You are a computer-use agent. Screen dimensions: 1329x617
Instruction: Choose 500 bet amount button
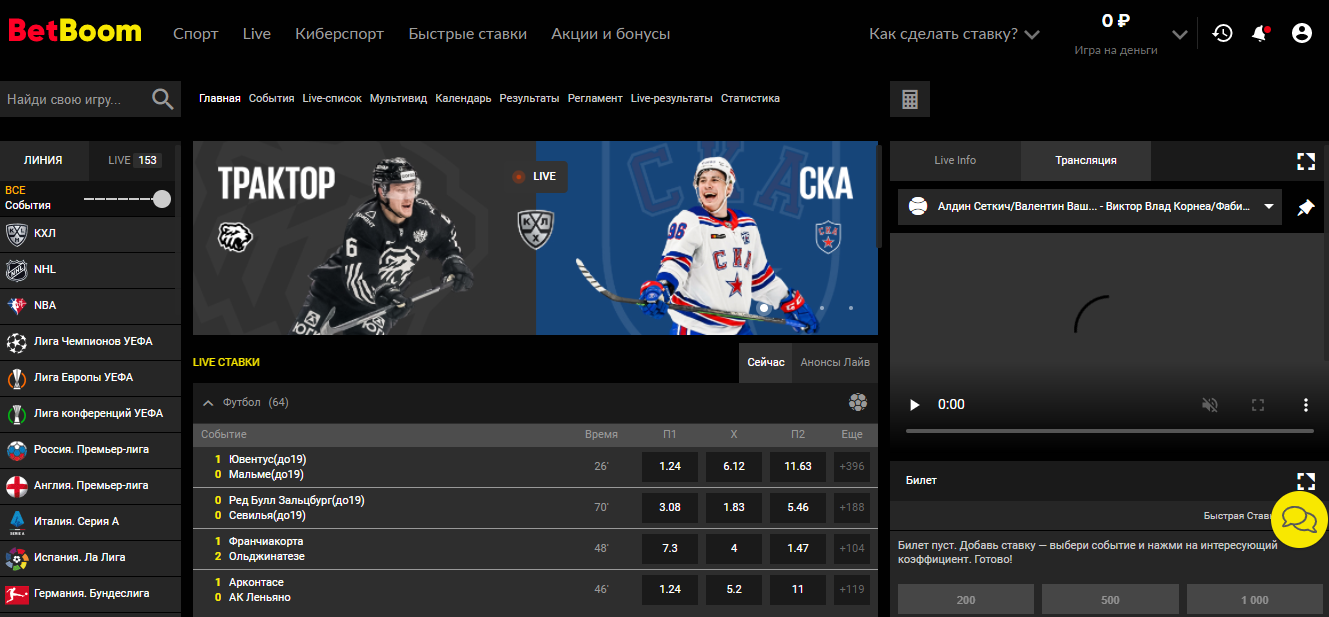point(1110,600)
